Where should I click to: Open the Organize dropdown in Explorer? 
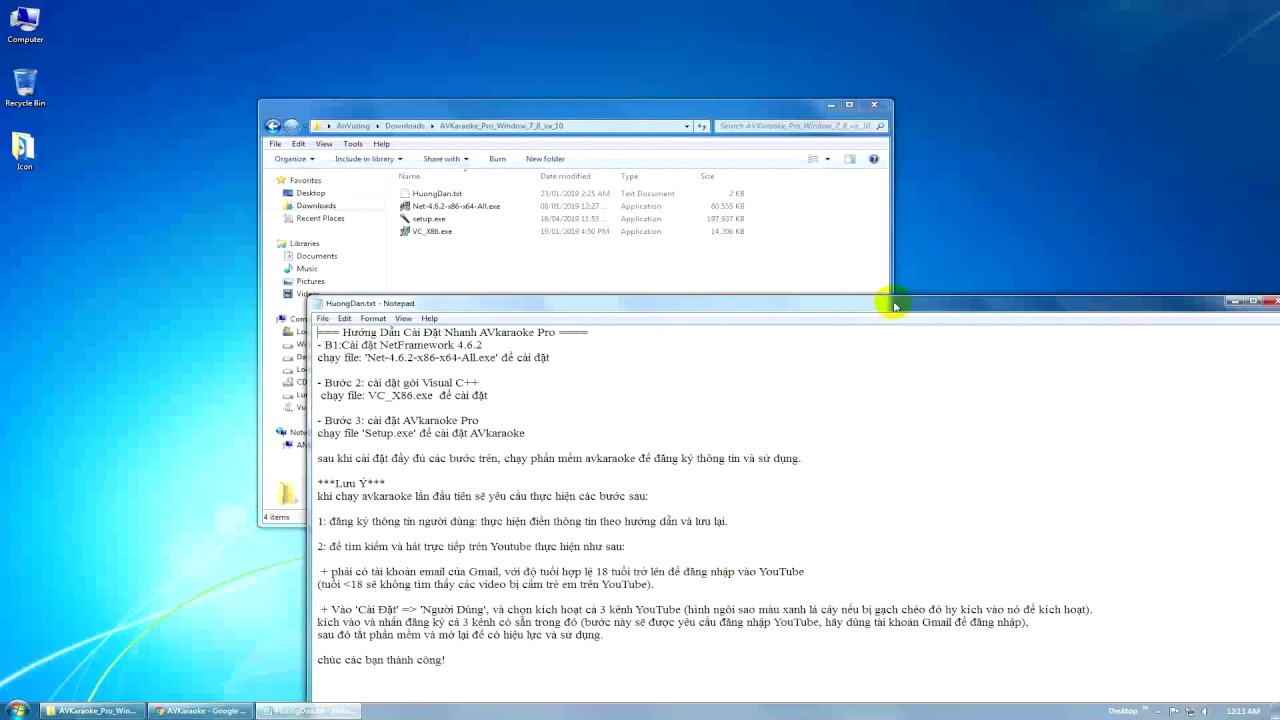[294, 159]
